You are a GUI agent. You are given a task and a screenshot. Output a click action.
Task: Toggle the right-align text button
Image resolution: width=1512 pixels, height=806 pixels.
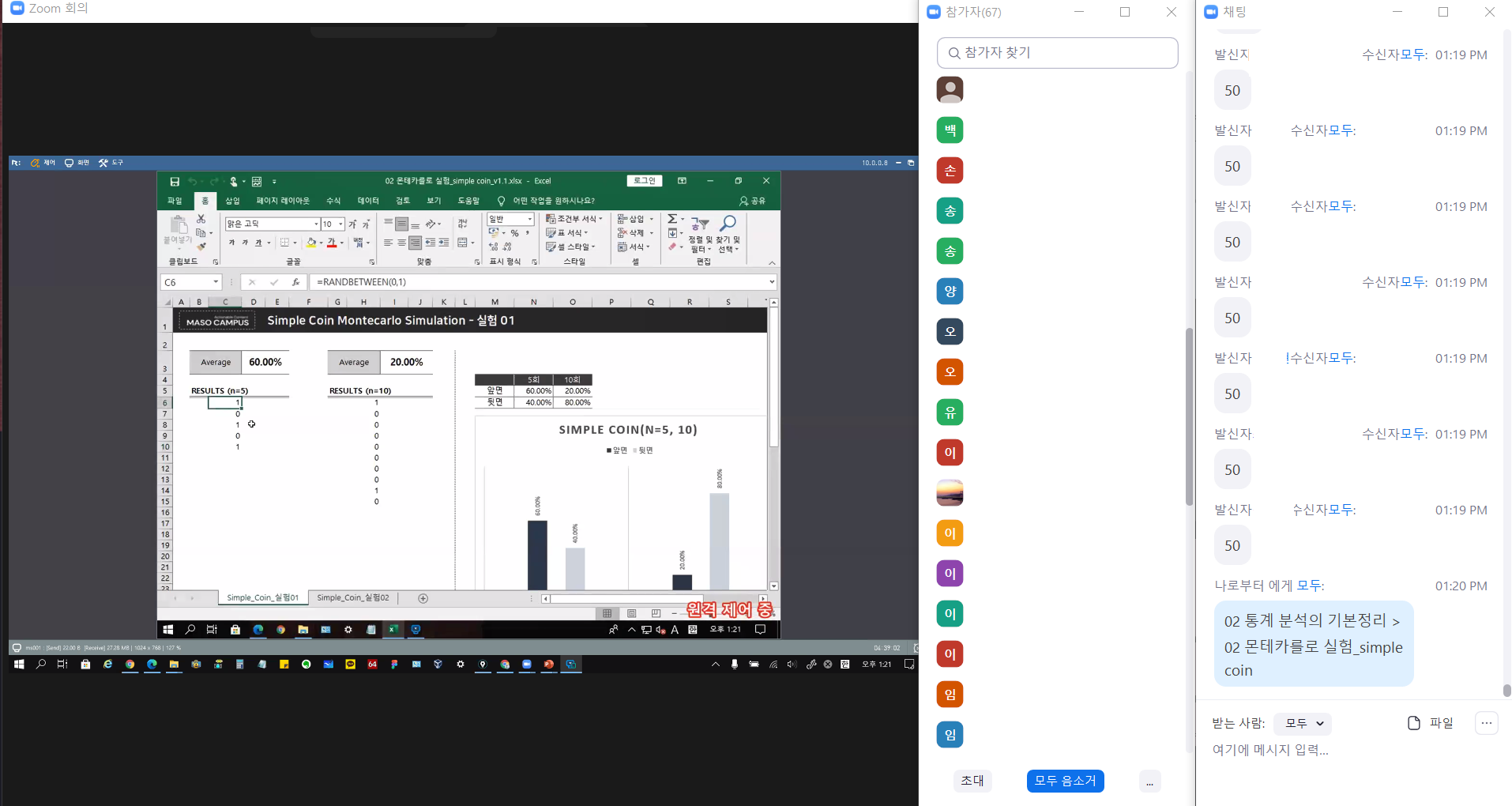[x=415, y=243]
